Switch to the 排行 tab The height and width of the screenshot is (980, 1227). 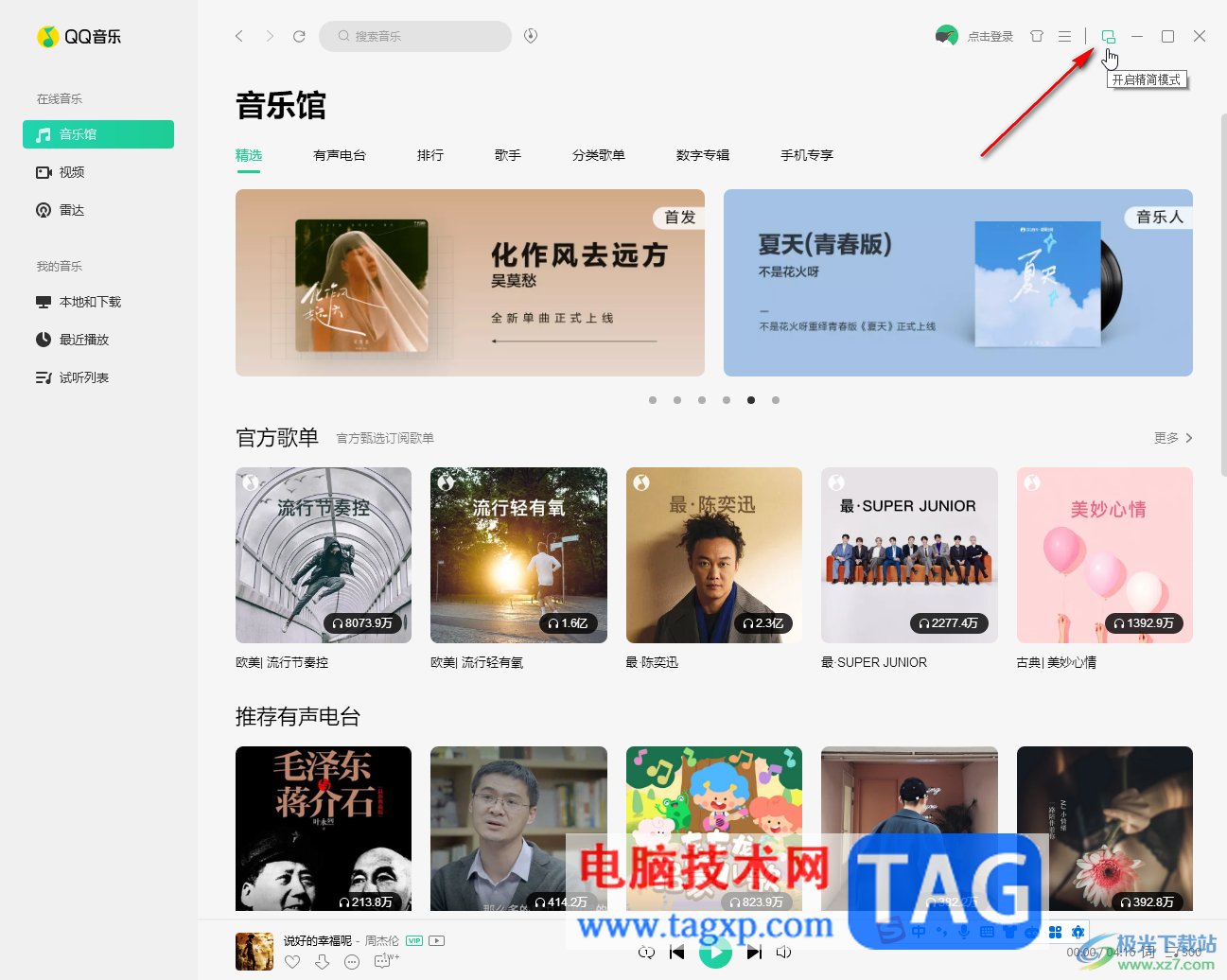[x=430, y=155]
